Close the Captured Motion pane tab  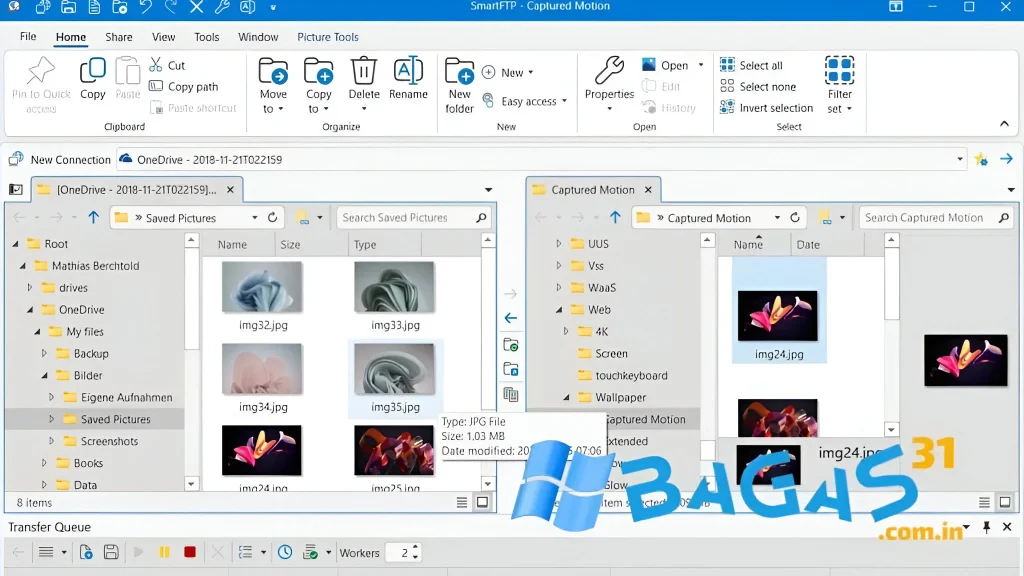tap(648, 189)
